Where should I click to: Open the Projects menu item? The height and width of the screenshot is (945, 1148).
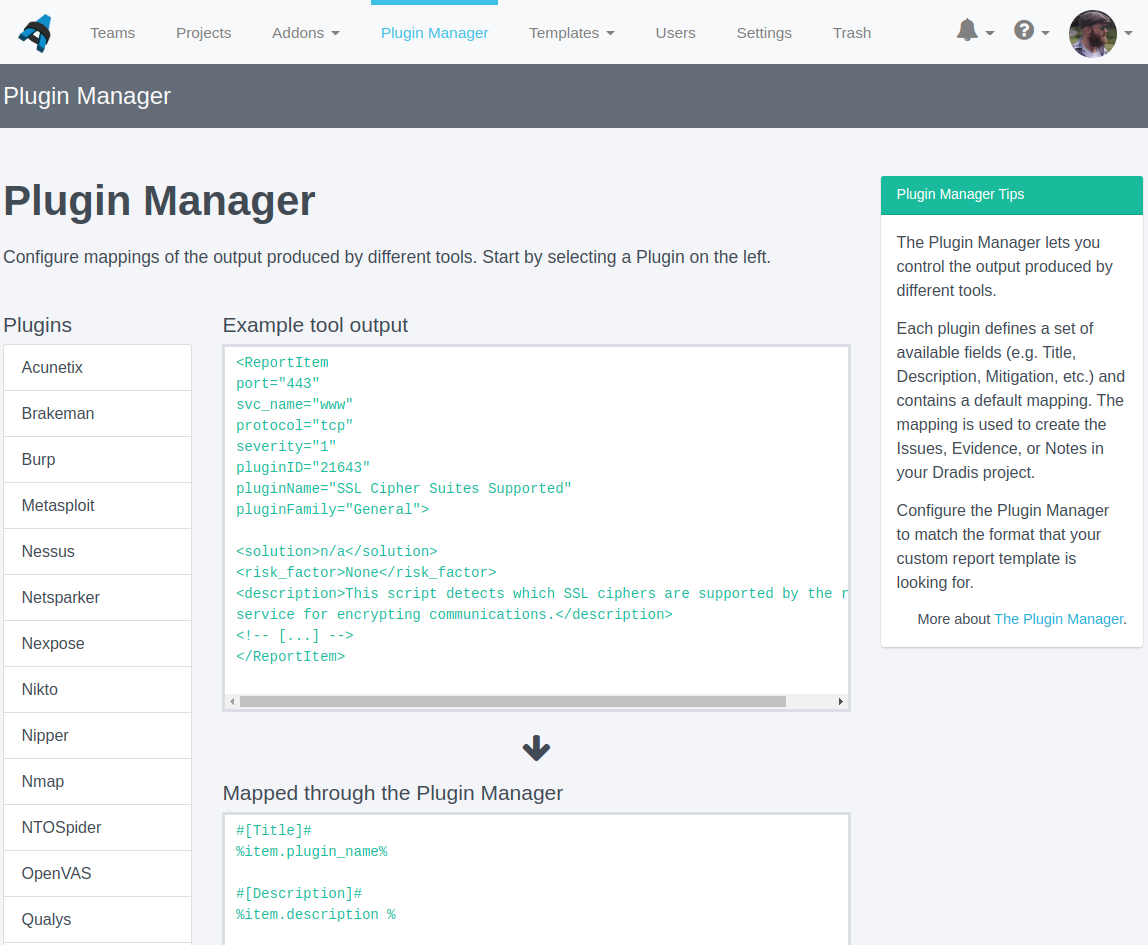[203, 33]
